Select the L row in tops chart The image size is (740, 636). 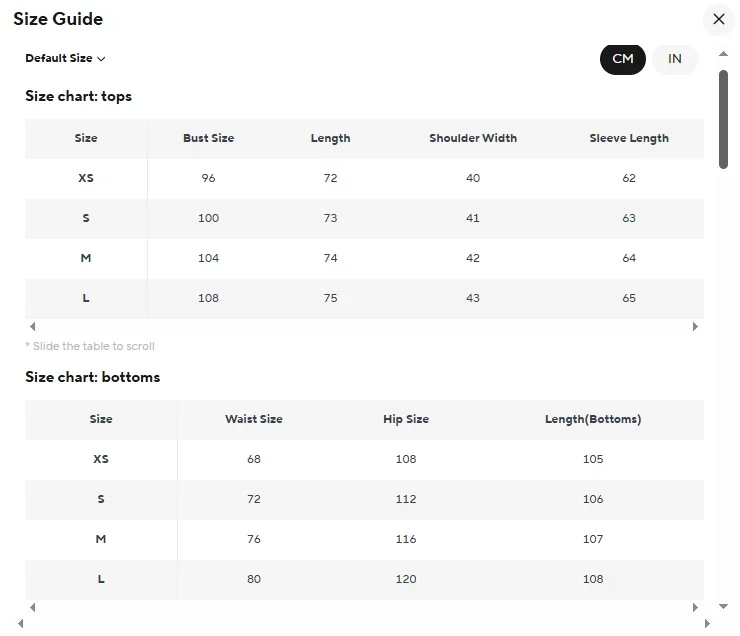click(86, 298)
